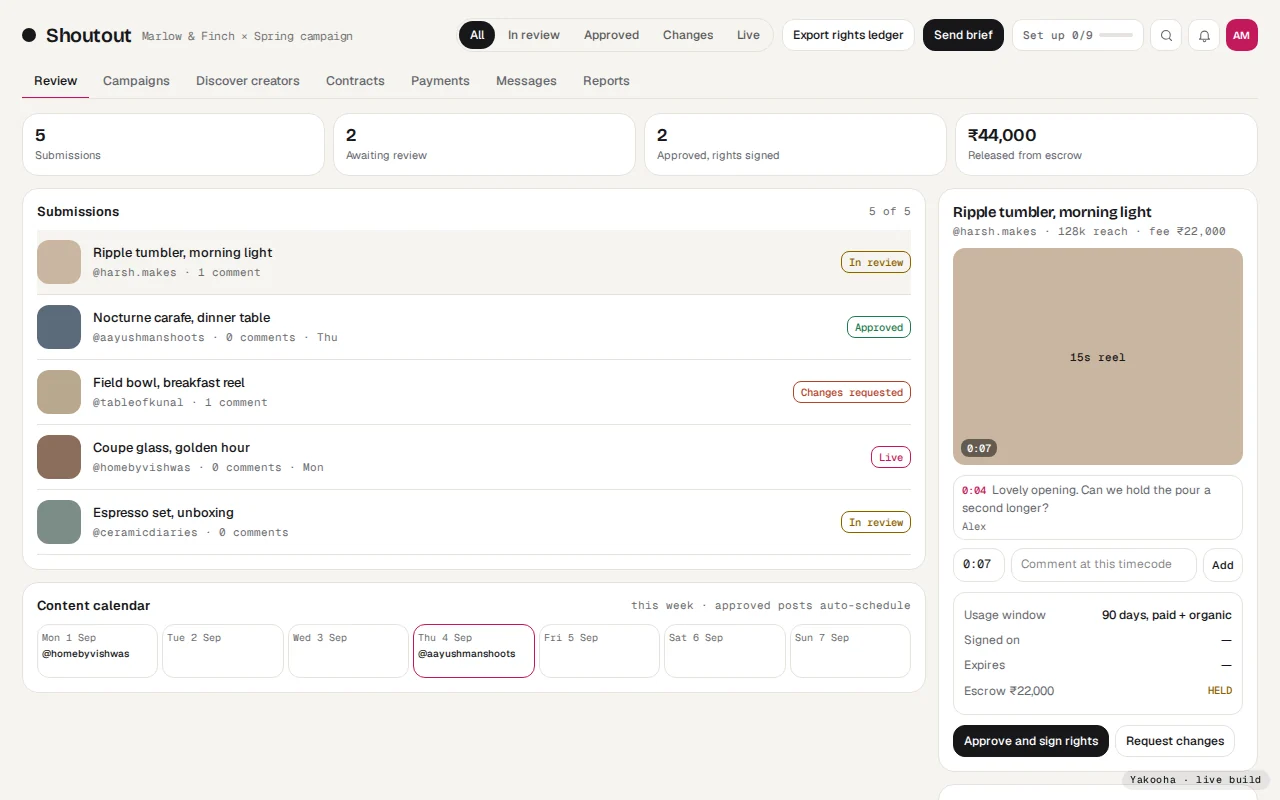Go to the Contracts tab
Image resolution: width=1280 pixels, height=800 pixels.
pyautogui.click(x=355, y=81)
